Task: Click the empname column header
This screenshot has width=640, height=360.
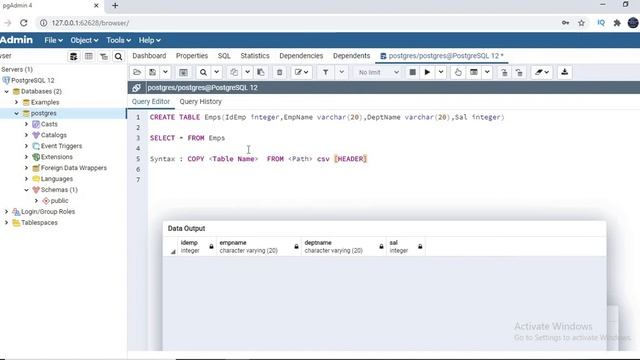Action: 258,247
